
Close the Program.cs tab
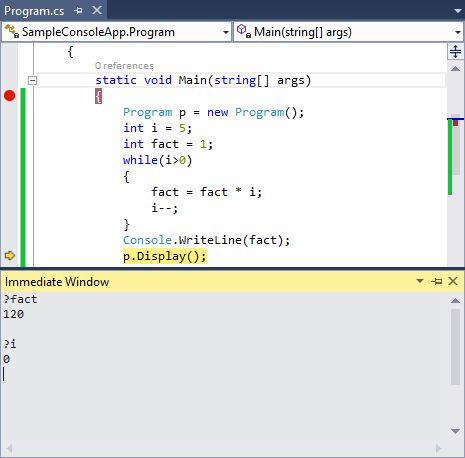click(x=97, y=10)
